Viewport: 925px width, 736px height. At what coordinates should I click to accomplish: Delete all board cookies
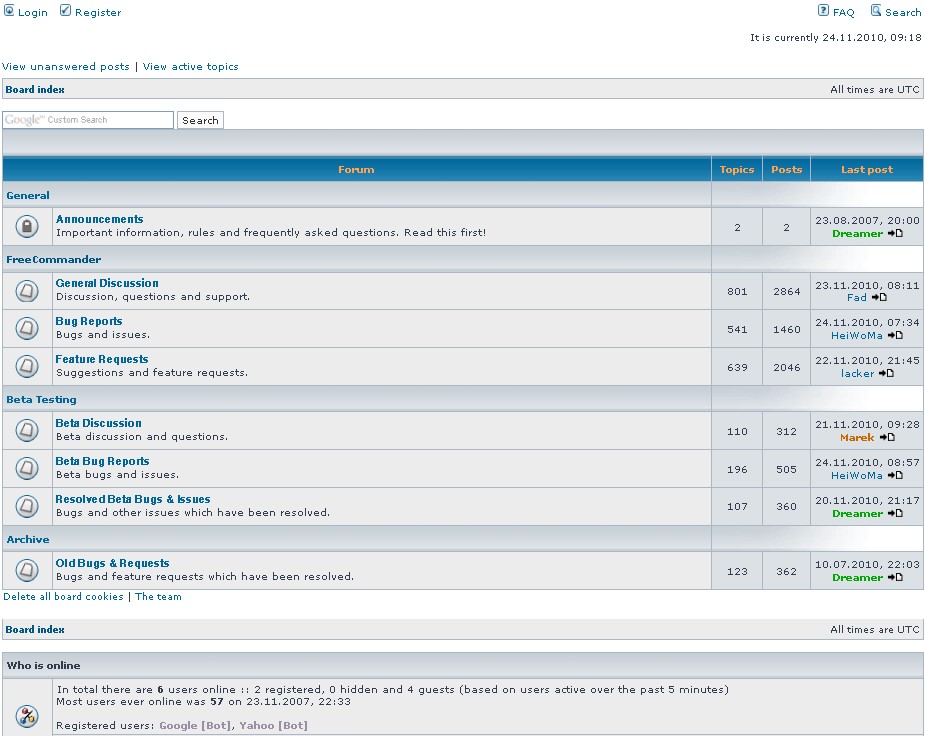(x=64, y=597)
